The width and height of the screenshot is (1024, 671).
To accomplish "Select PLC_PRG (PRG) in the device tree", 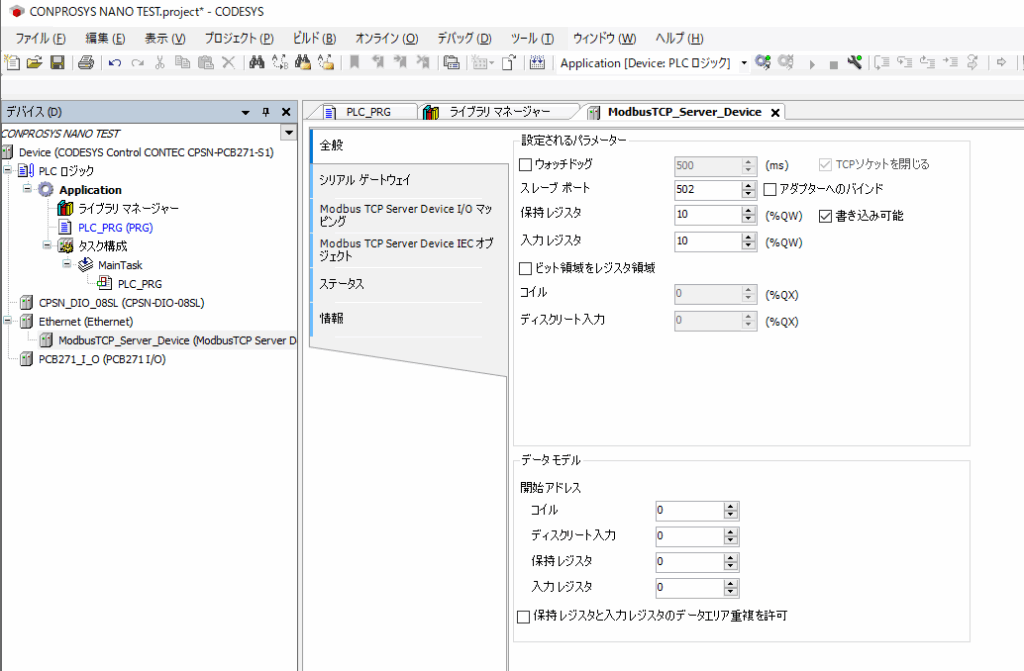I will click(116, 227).
